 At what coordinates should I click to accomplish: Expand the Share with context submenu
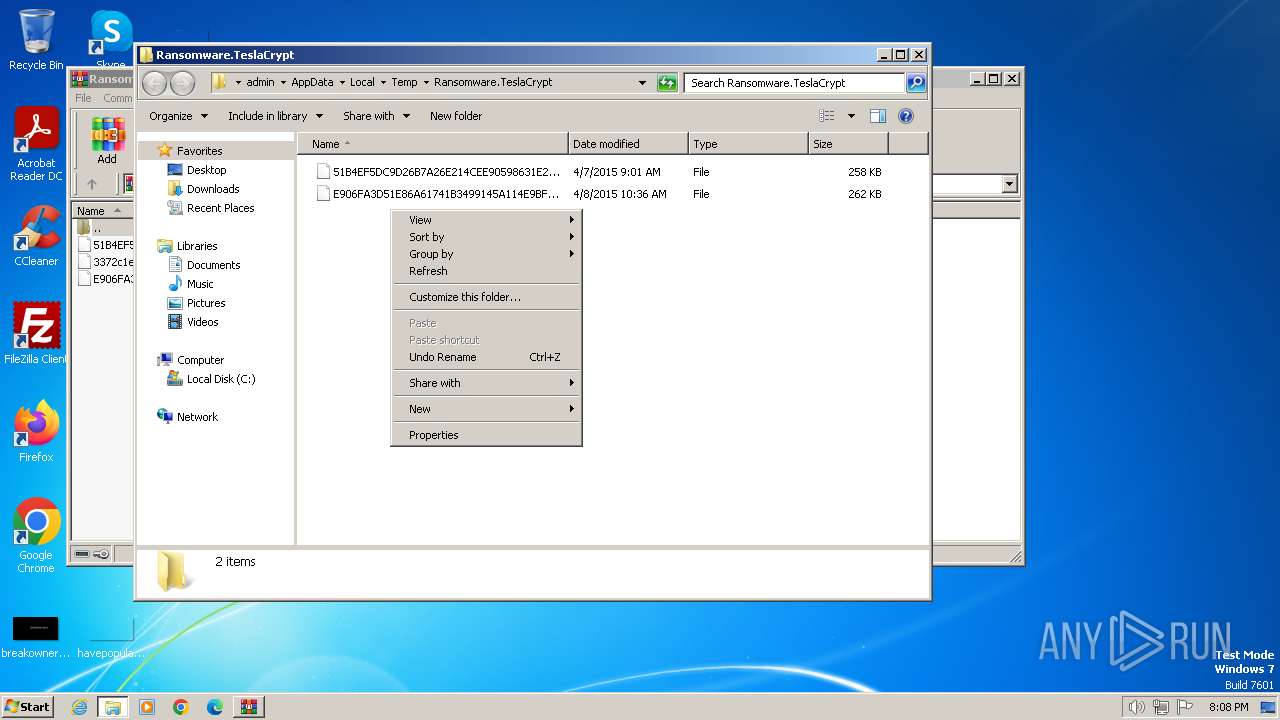486,383
